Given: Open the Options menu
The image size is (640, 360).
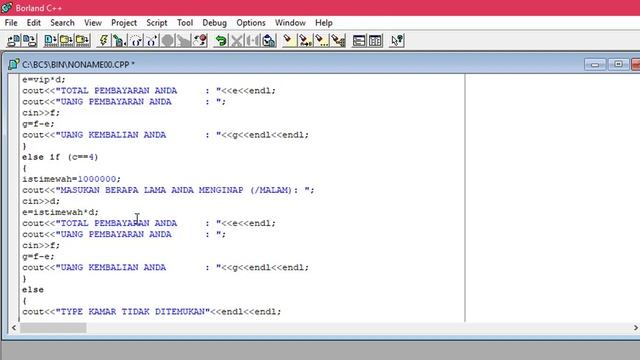Looking at the screenshot, I should coord(251,23).
